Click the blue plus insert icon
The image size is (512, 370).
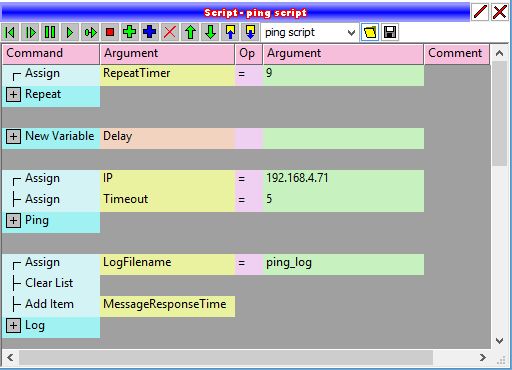(x=150, y=32)
